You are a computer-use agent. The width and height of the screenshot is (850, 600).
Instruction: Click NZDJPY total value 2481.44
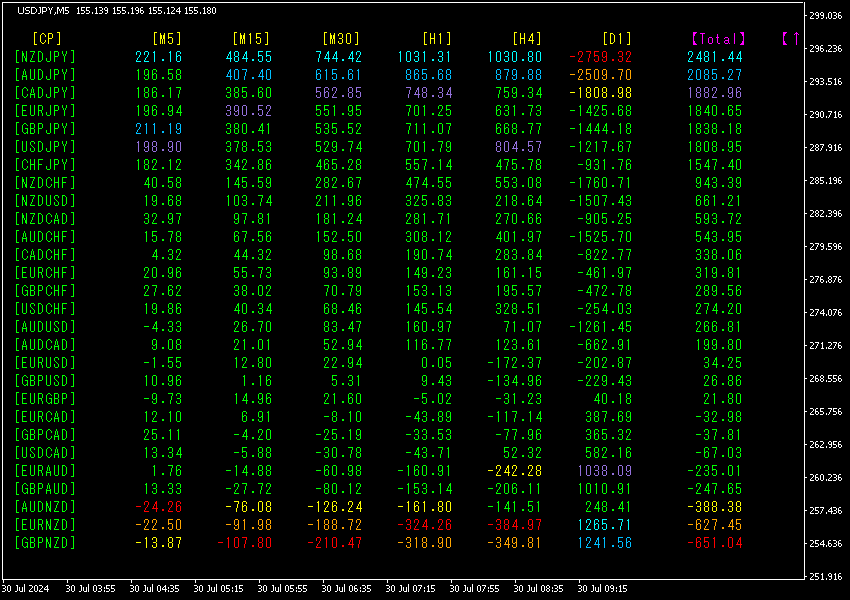tap(714, 57)
